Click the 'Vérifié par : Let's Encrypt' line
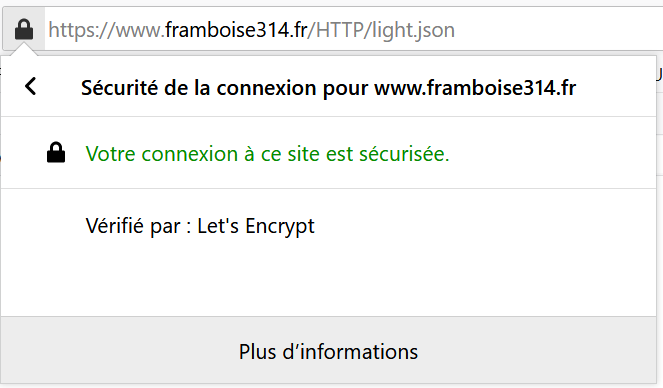 (x=200, y=226)
